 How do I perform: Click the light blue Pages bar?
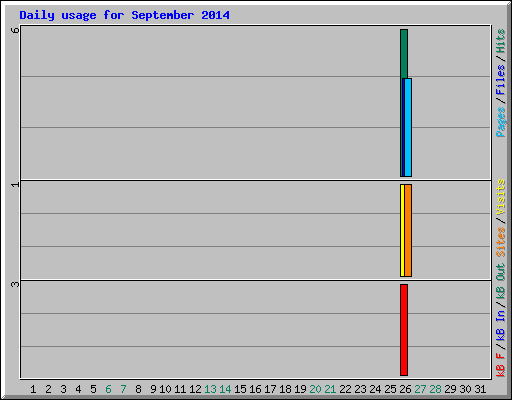click(408, 127)
